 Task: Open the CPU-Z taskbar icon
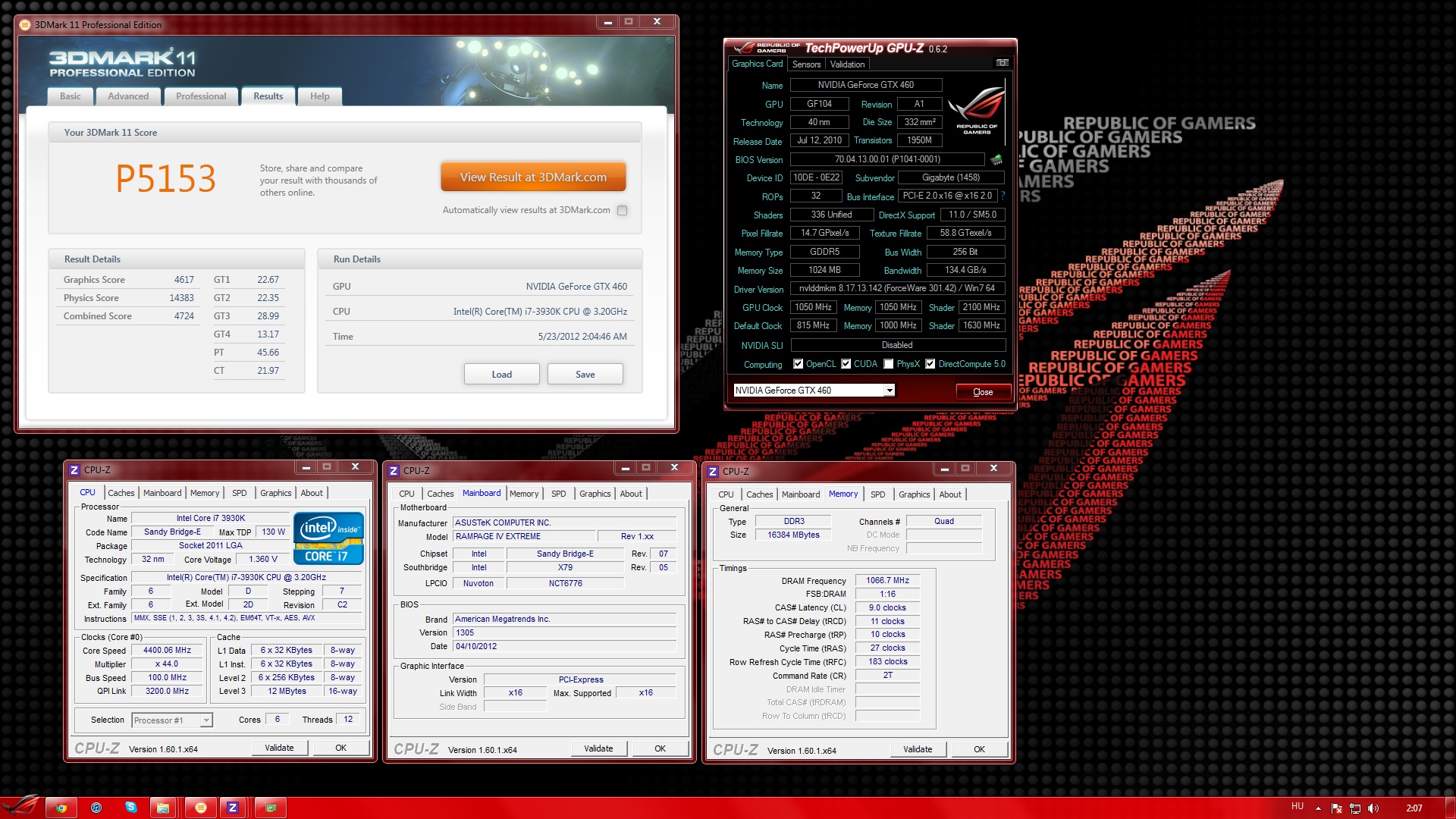[232, 808]
